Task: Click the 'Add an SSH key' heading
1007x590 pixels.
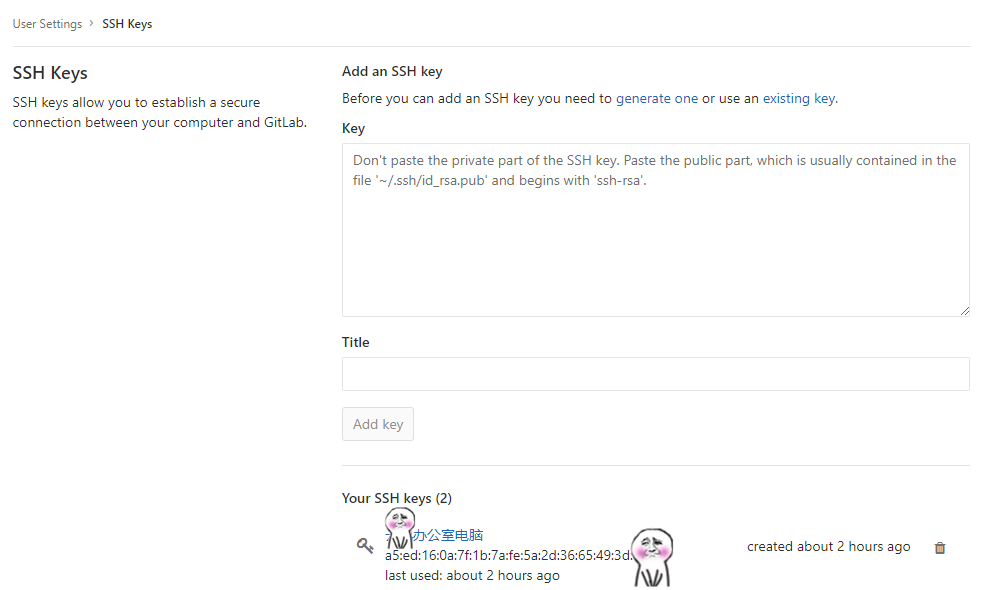Action: point(392,71)
